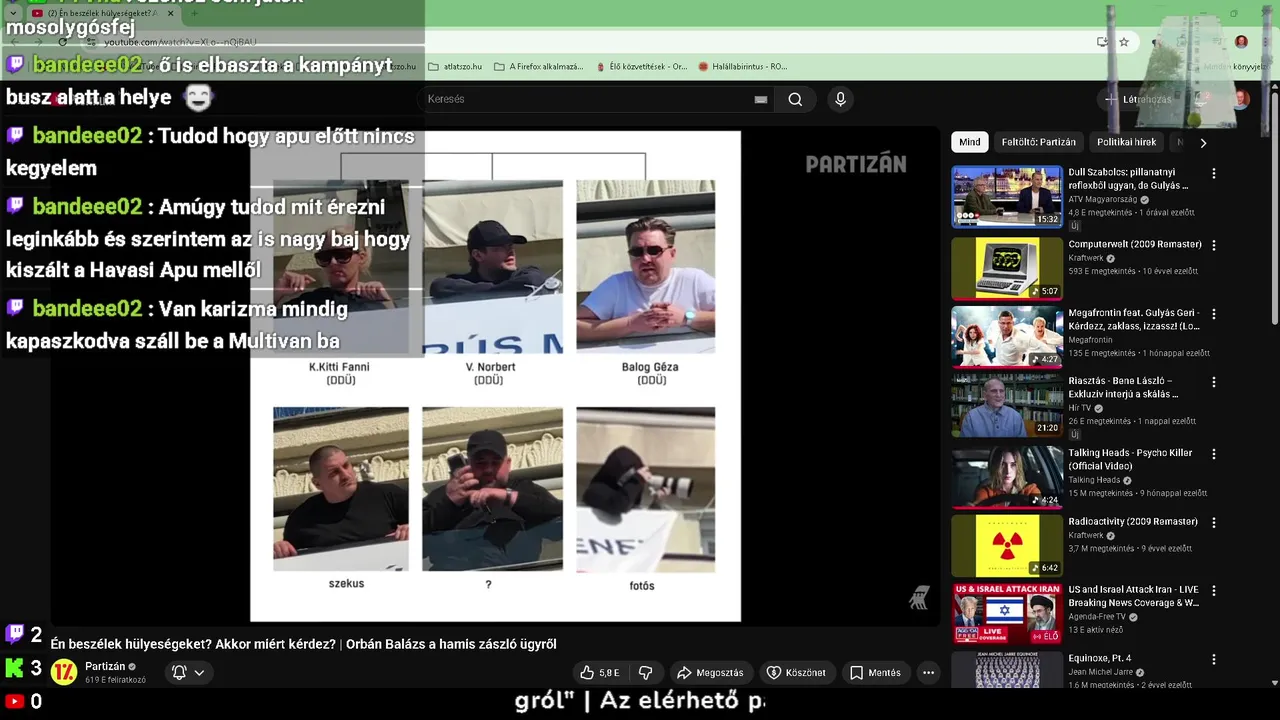This screenshot has width=1280, height=720.
Task: Open the Megafrontin feat. Gulyás Geri thumbnail
Action: pos(1006,337)
